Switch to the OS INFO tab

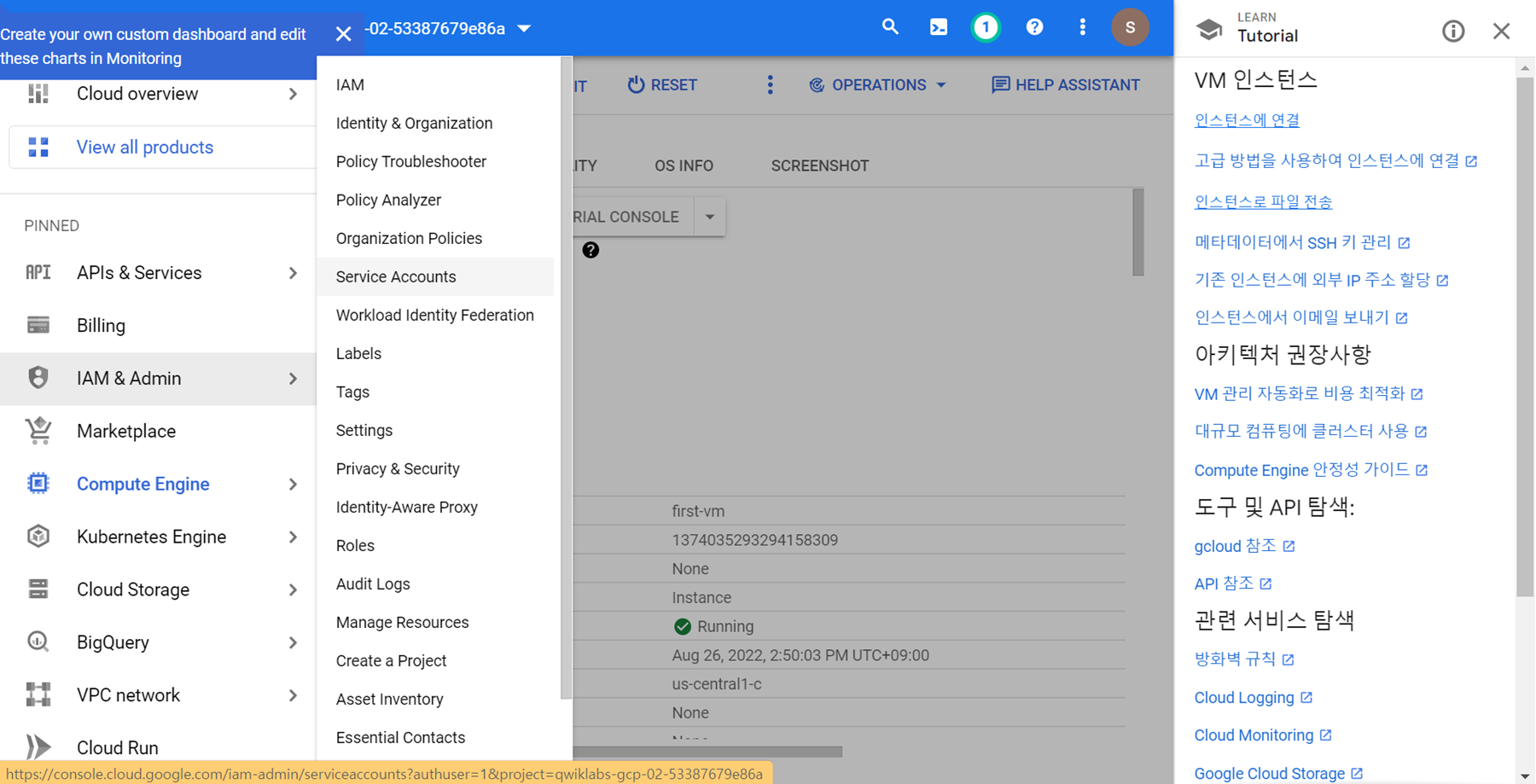coord(684,166)
